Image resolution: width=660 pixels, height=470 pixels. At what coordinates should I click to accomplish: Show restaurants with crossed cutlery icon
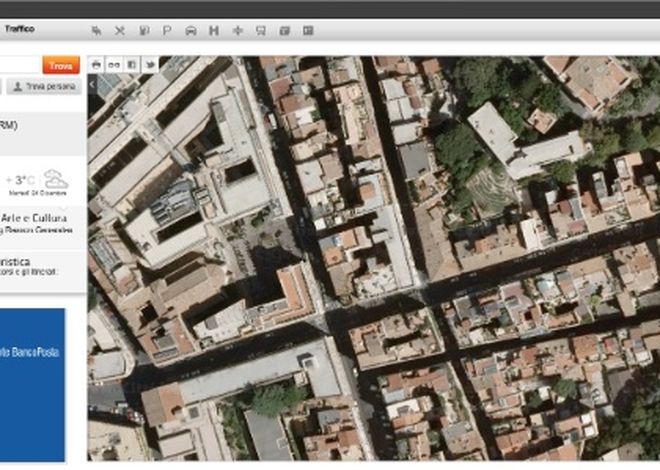pyautogui.click(x=120, y=31)
